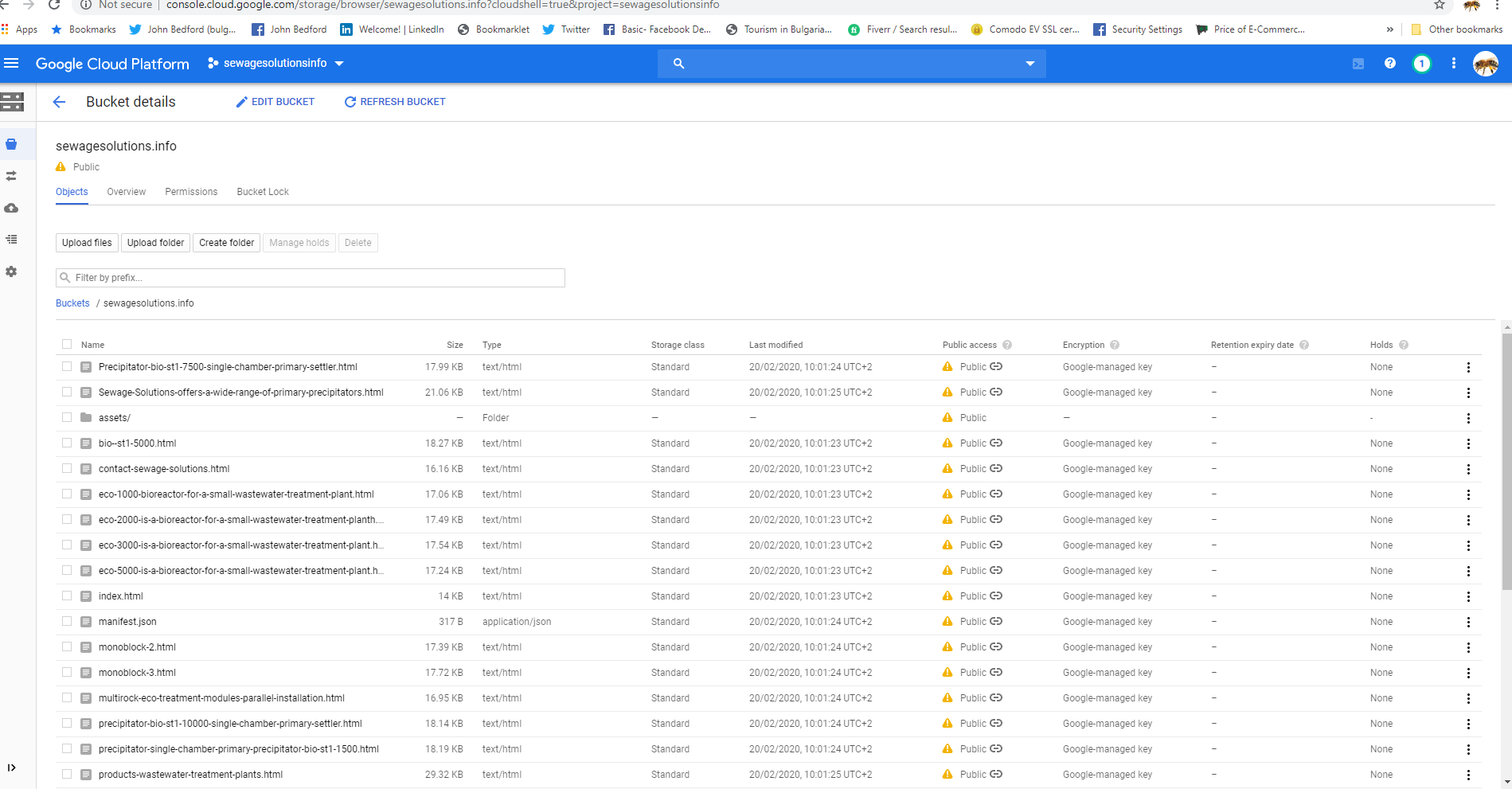Click the Filter by prefix field
This screenshot has height=789, width=1512.
[x=311, y=278]
